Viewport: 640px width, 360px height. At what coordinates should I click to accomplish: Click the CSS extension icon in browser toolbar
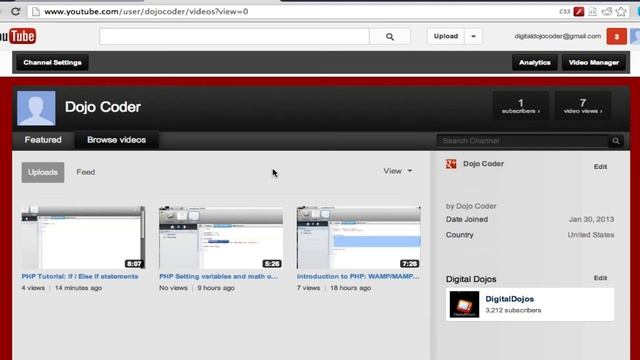coord(564,11)
